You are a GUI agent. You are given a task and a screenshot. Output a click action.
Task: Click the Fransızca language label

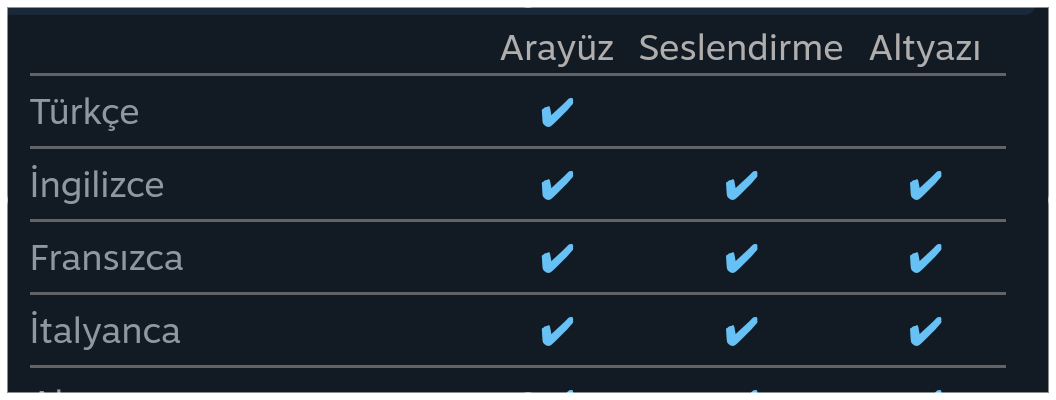tap(107, 258)
